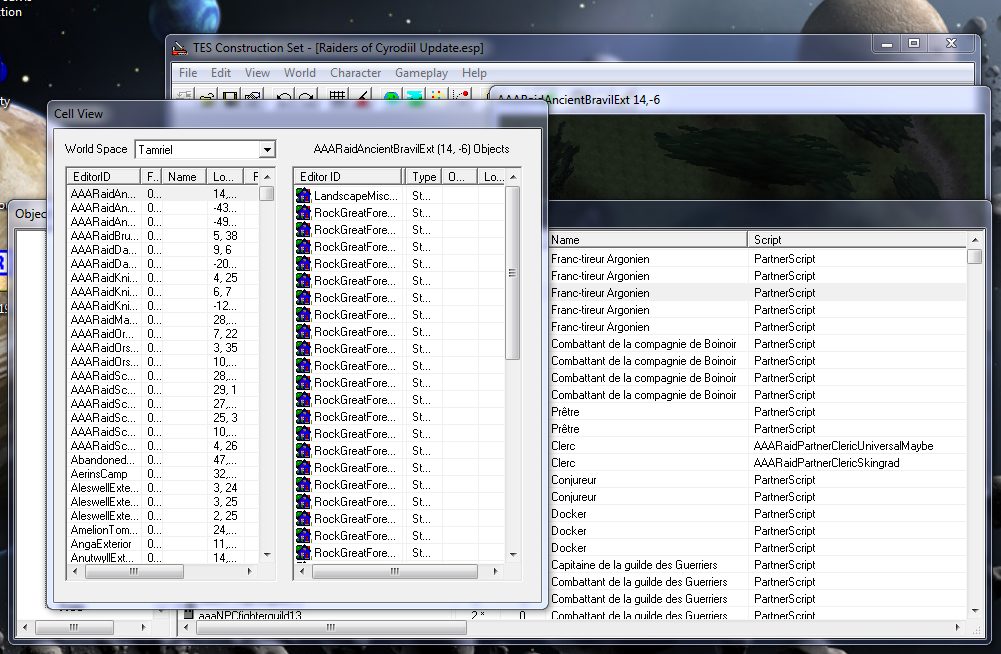Image resolution: width=1001 pixels, height=654 pixels.
Task: Click Name column header in Object Window
Action: click(x=647, y=240)
